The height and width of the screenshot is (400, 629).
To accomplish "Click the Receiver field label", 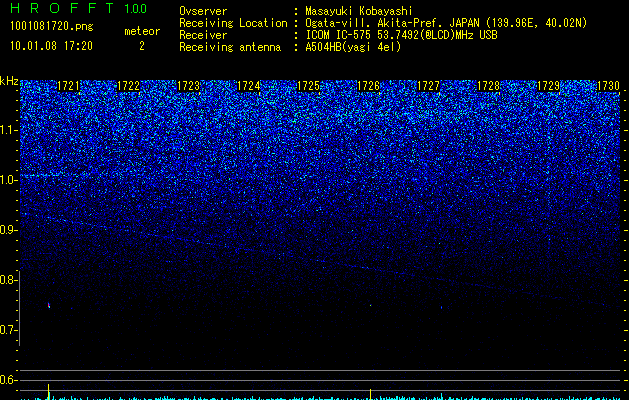I will tap(203, 35).
